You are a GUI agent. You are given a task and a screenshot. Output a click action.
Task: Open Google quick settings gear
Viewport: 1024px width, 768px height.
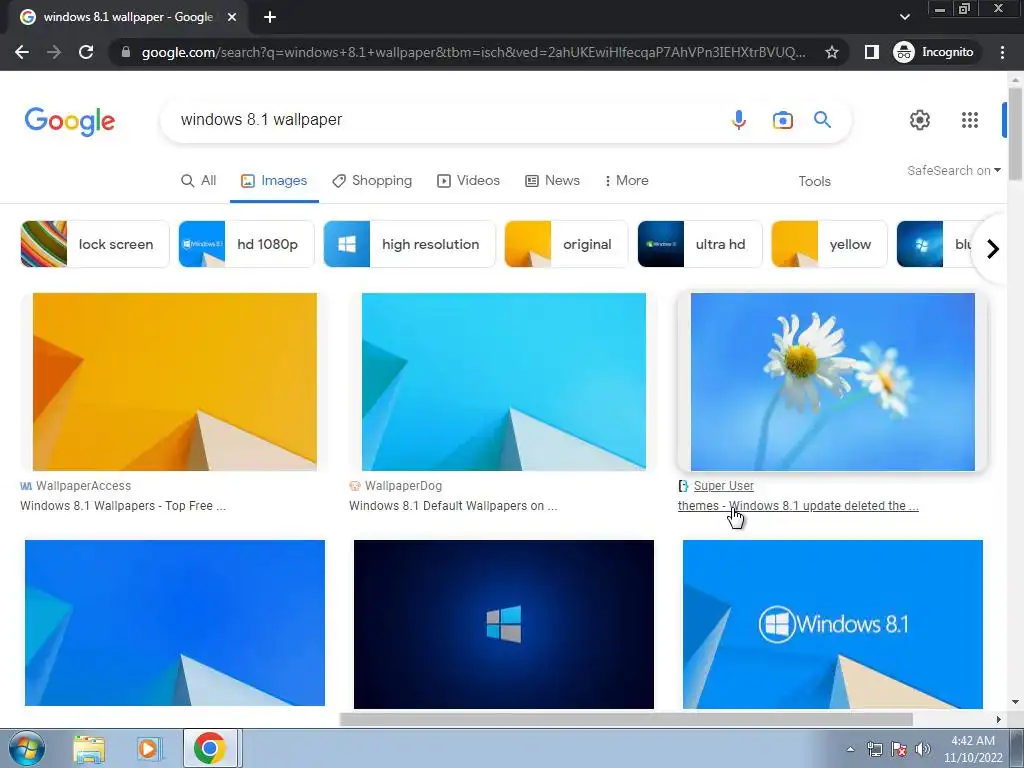click(920, 120)
